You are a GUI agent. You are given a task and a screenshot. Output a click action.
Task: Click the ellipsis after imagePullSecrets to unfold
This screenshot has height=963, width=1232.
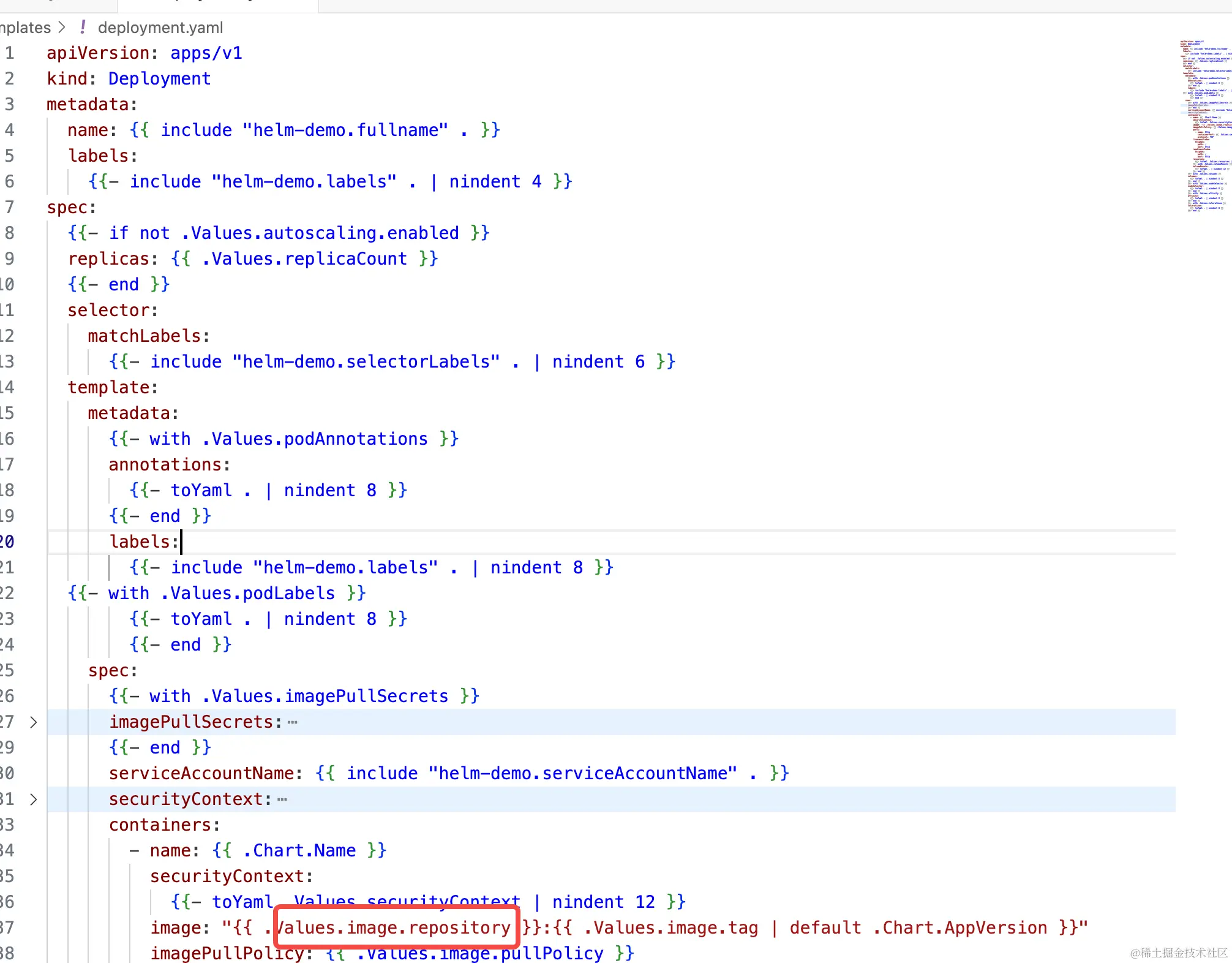tap(293, 722)
